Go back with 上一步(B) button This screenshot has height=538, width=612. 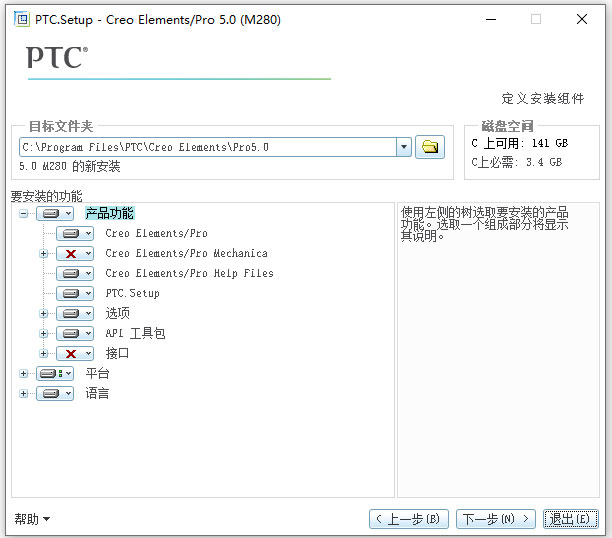coord(409,519)
